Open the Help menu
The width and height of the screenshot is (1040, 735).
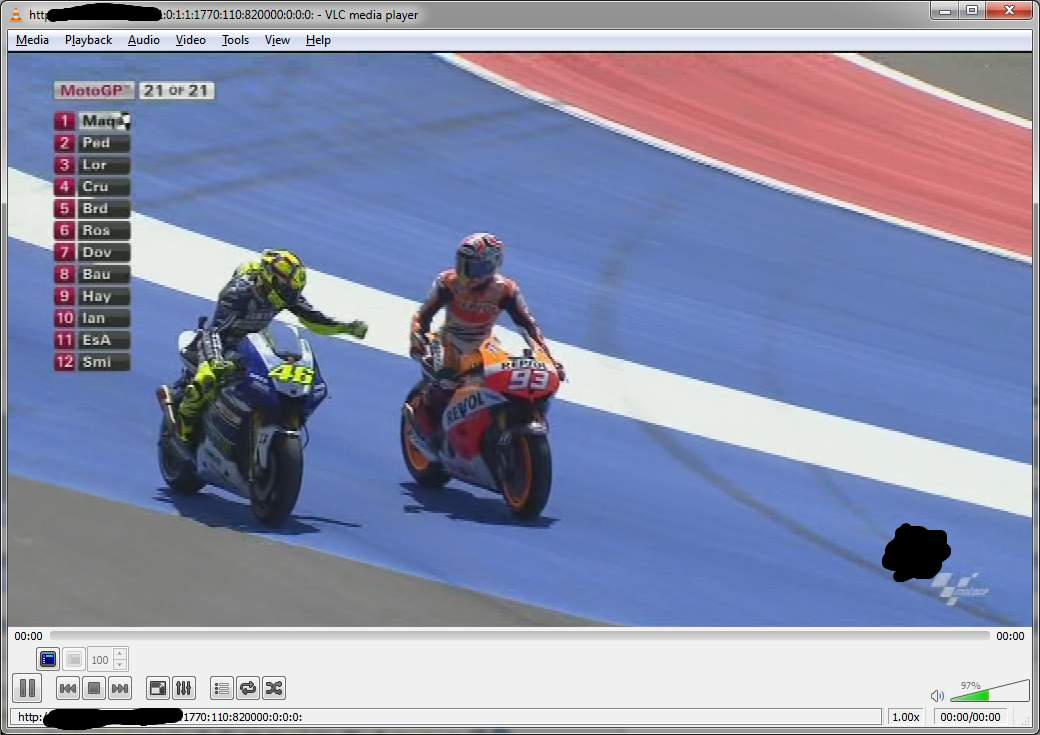point(318,40)
